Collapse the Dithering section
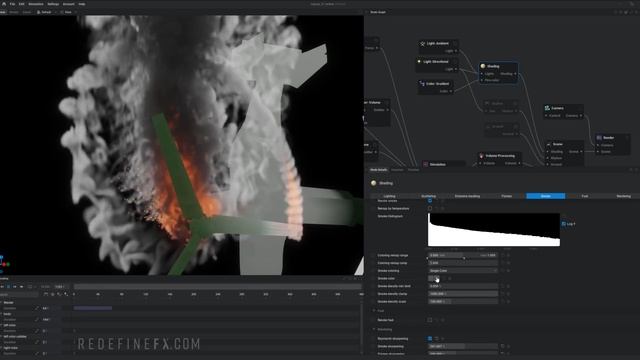The width and height of the screenshot is (640, 360). click(x=374, y=329)
